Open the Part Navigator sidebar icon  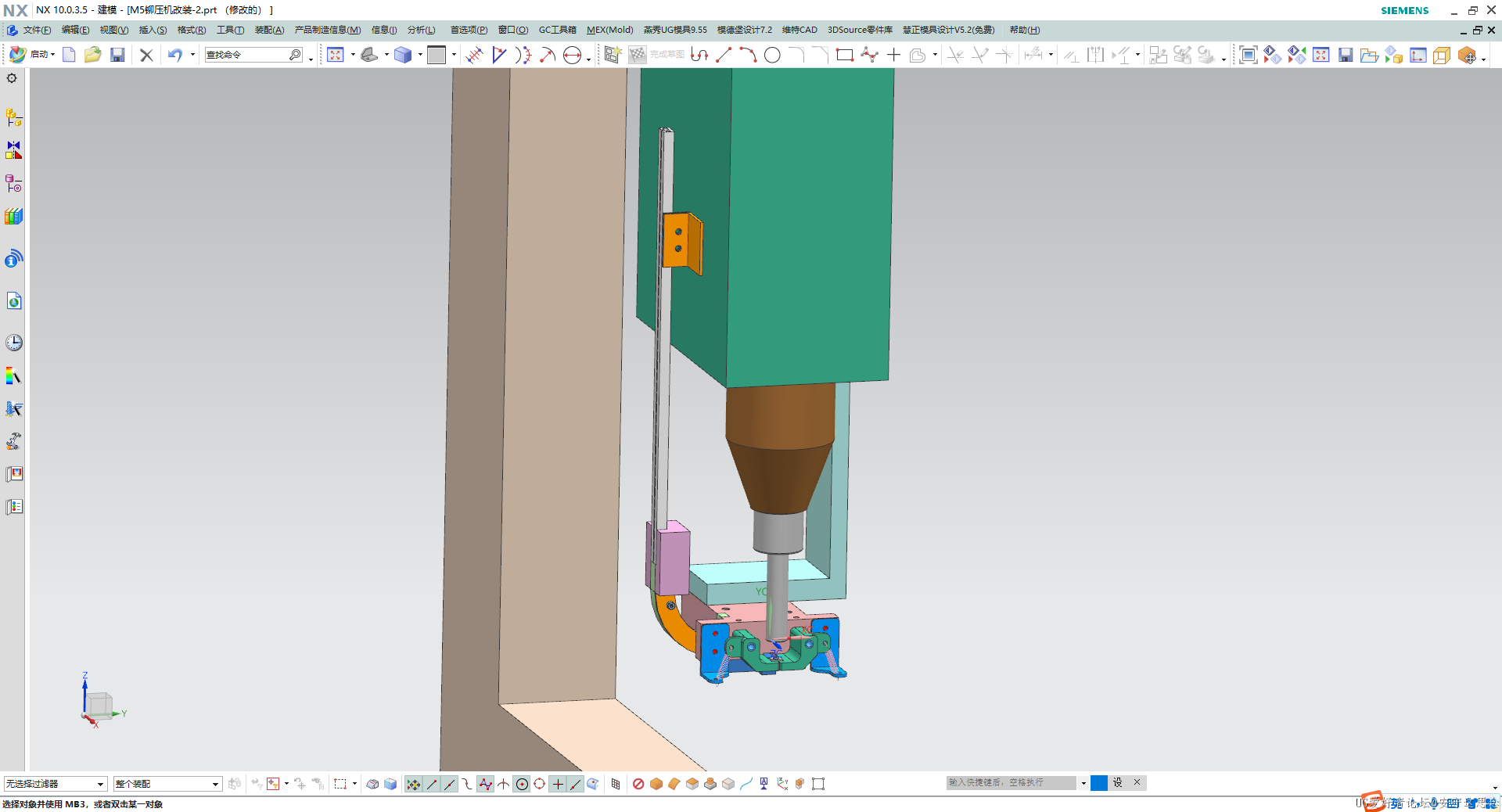tap(14, 184)
